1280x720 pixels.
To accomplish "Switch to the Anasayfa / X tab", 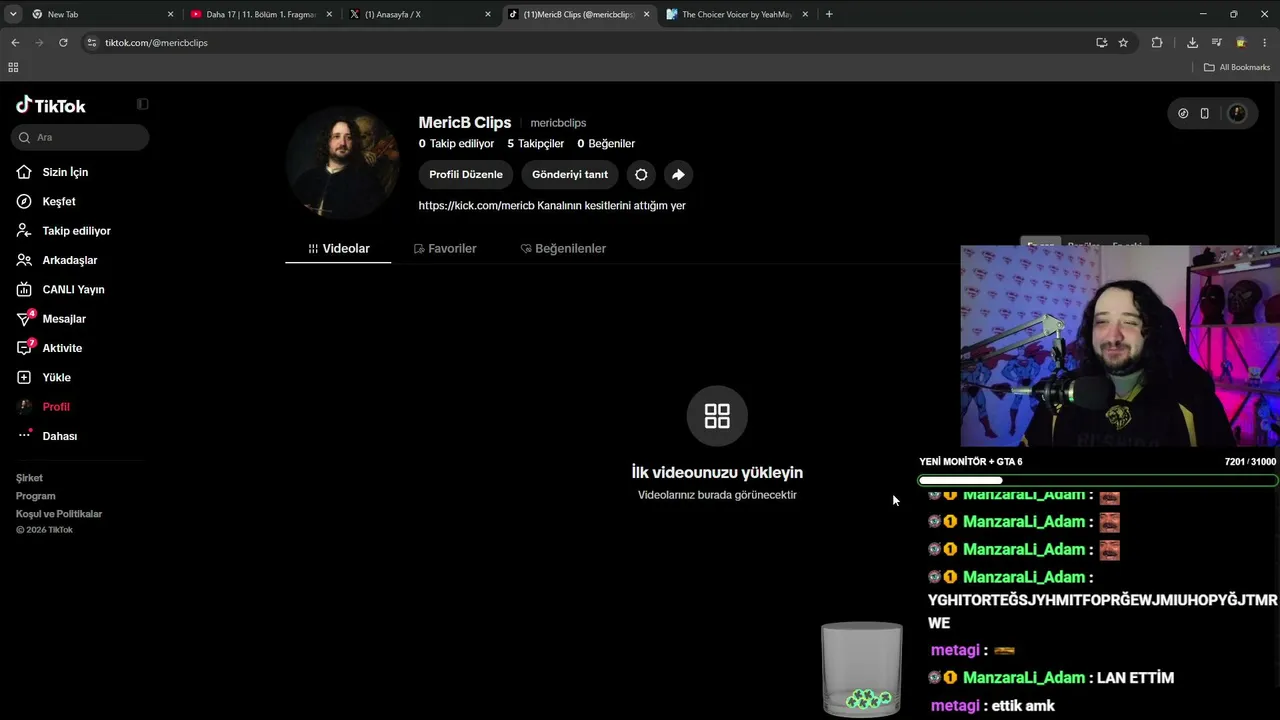I will pyautogui.click(x=420, y=14).
